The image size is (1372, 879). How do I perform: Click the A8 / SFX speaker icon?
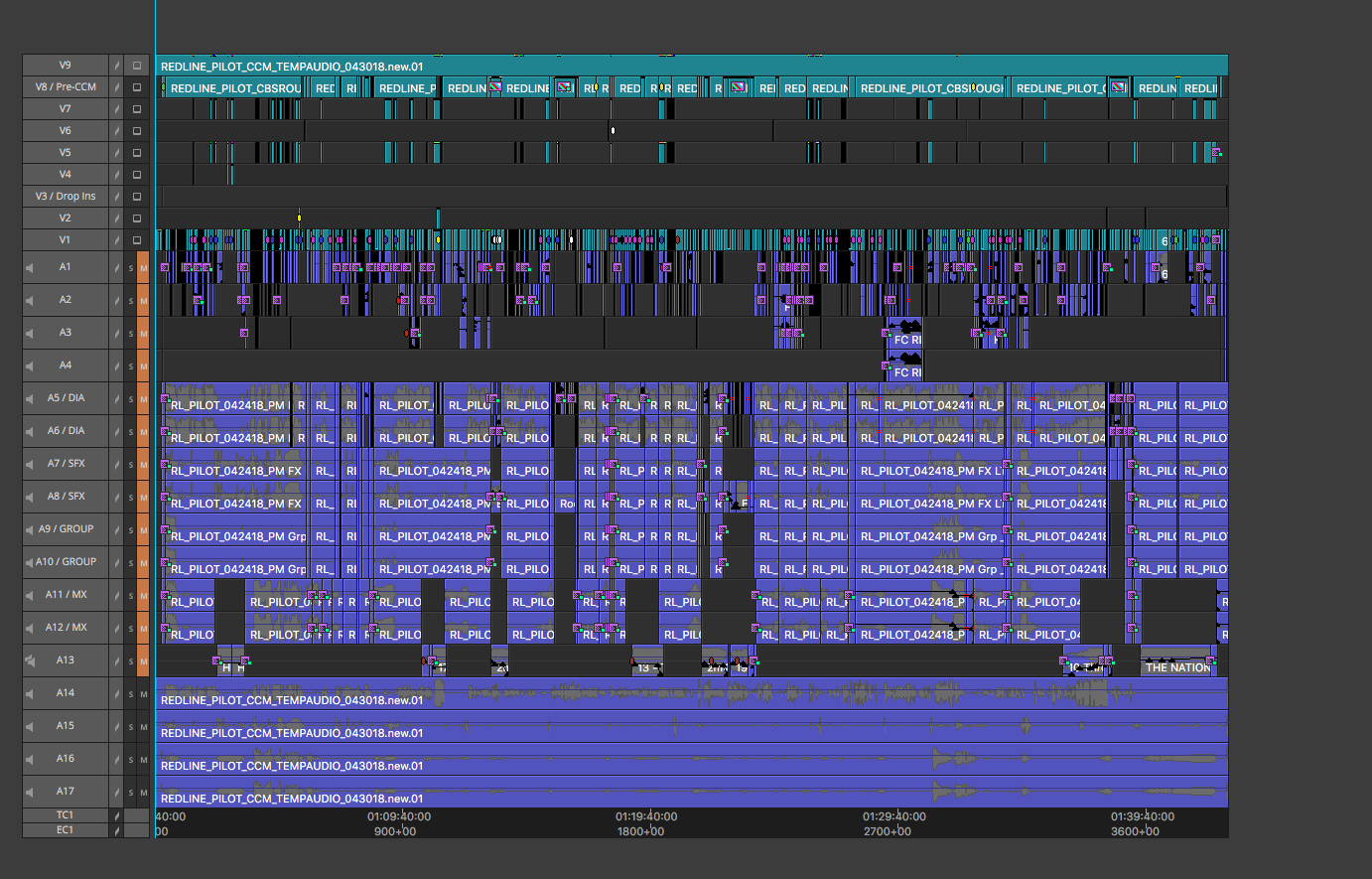pos(29,498)
